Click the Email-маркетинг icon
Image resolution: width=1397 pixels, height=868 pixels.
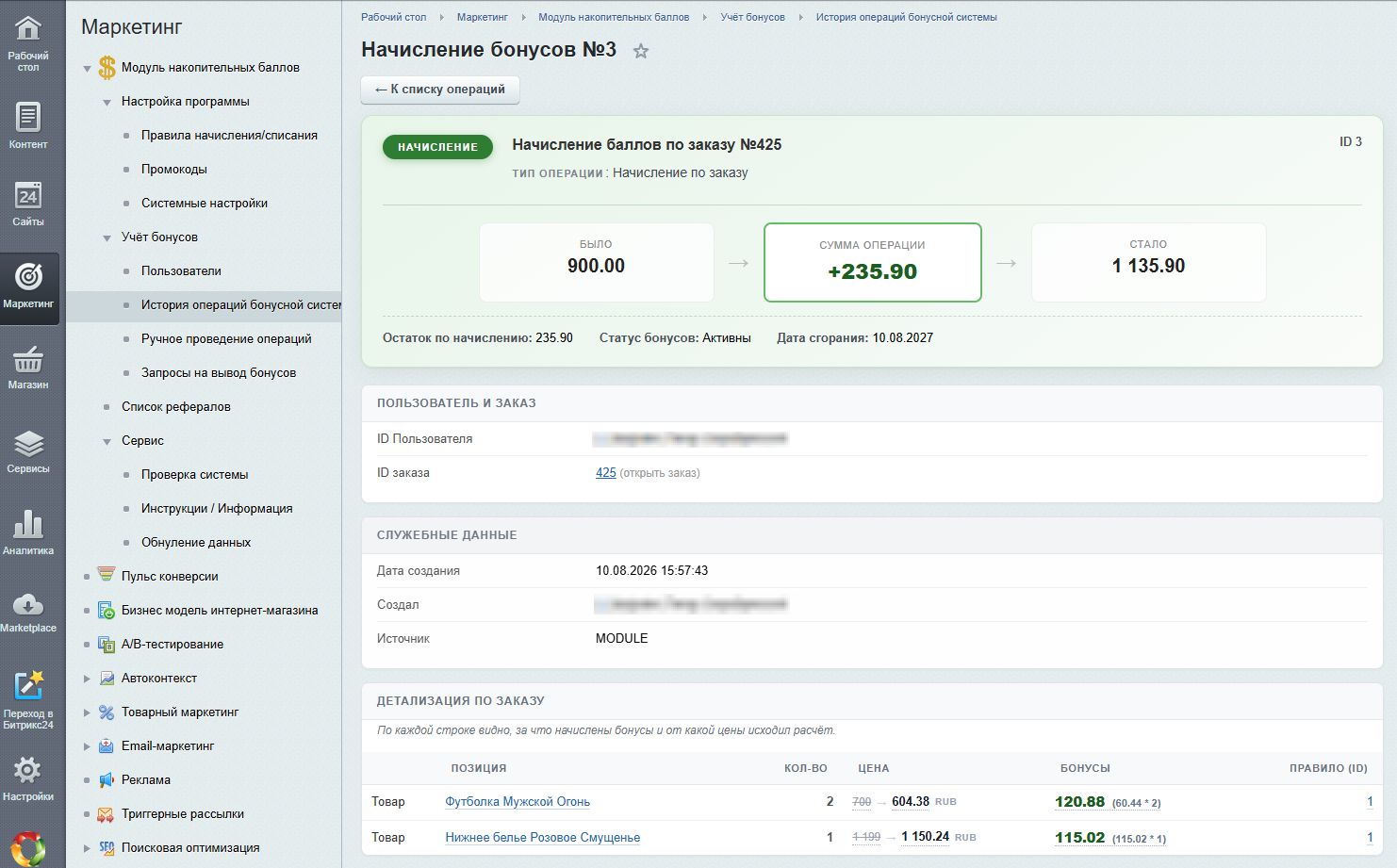point(107,745)
